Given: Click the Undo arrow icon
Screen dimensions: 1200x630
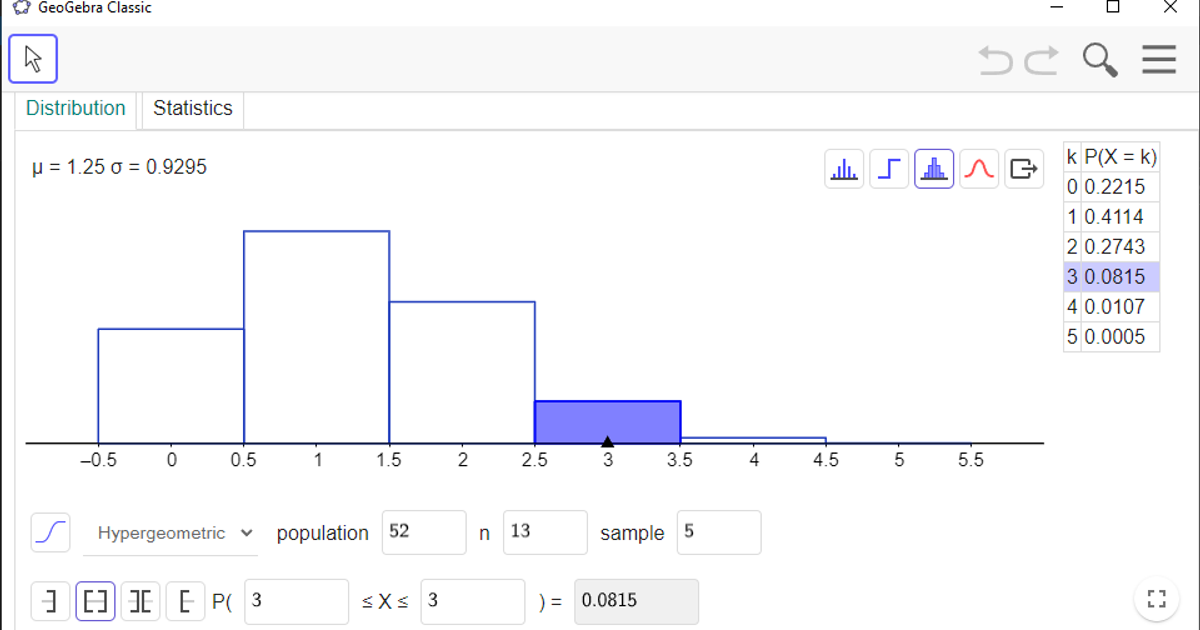Looking at the screenshot, I should [996, 60].
